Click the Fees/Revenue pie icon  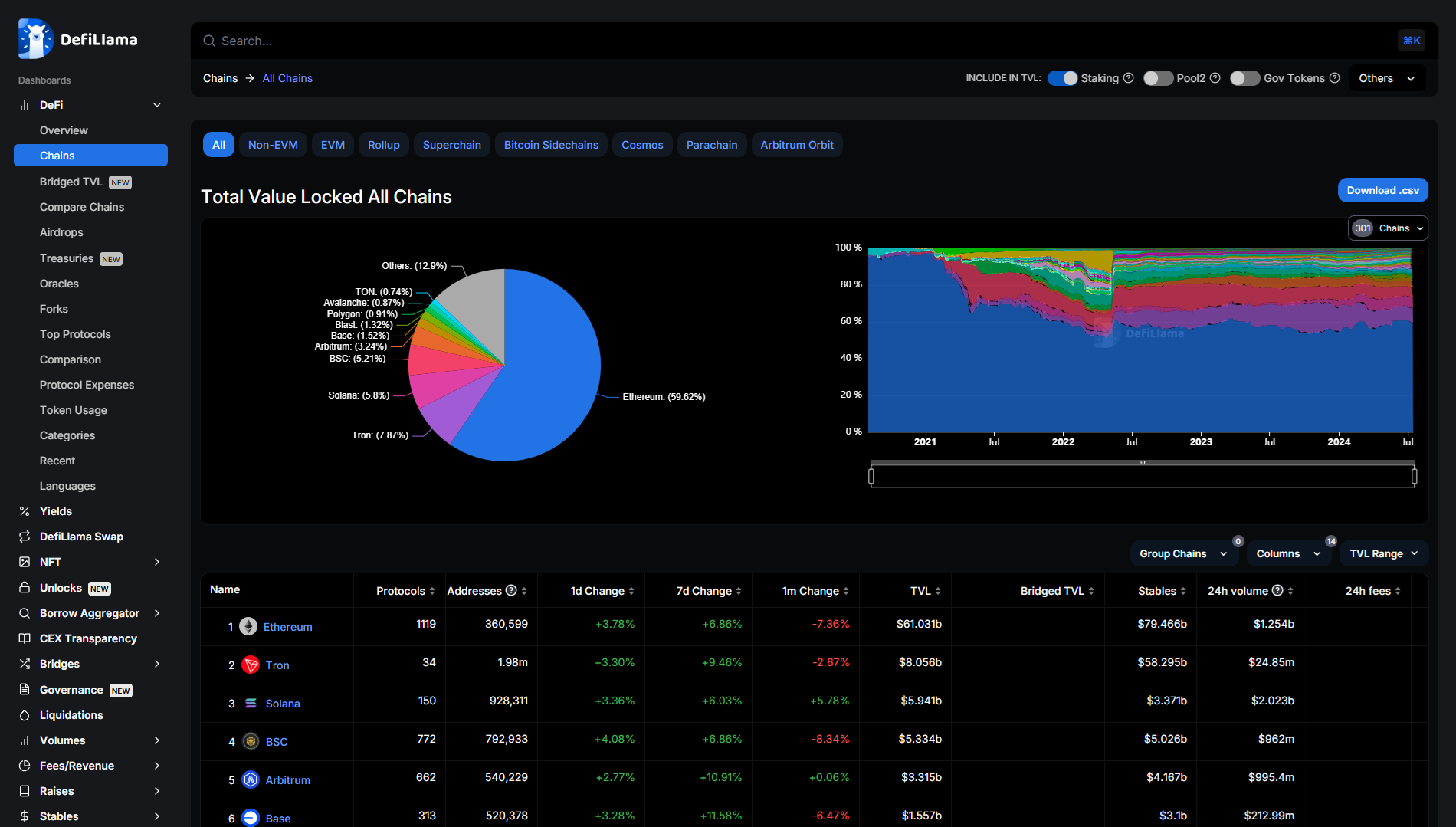pos(25,766)
